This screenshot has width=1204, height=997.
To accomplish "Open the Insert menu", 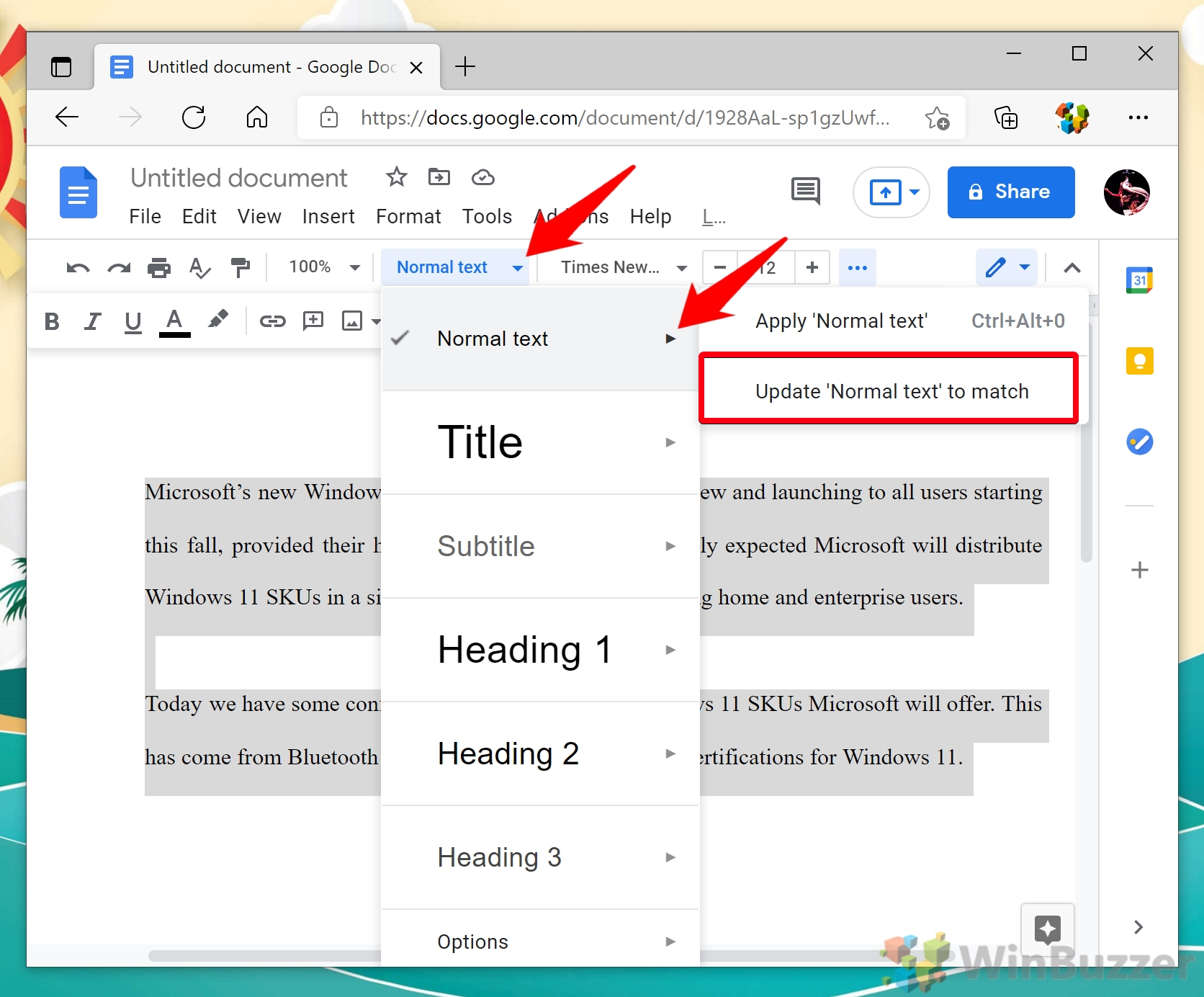I will (328, 216).
